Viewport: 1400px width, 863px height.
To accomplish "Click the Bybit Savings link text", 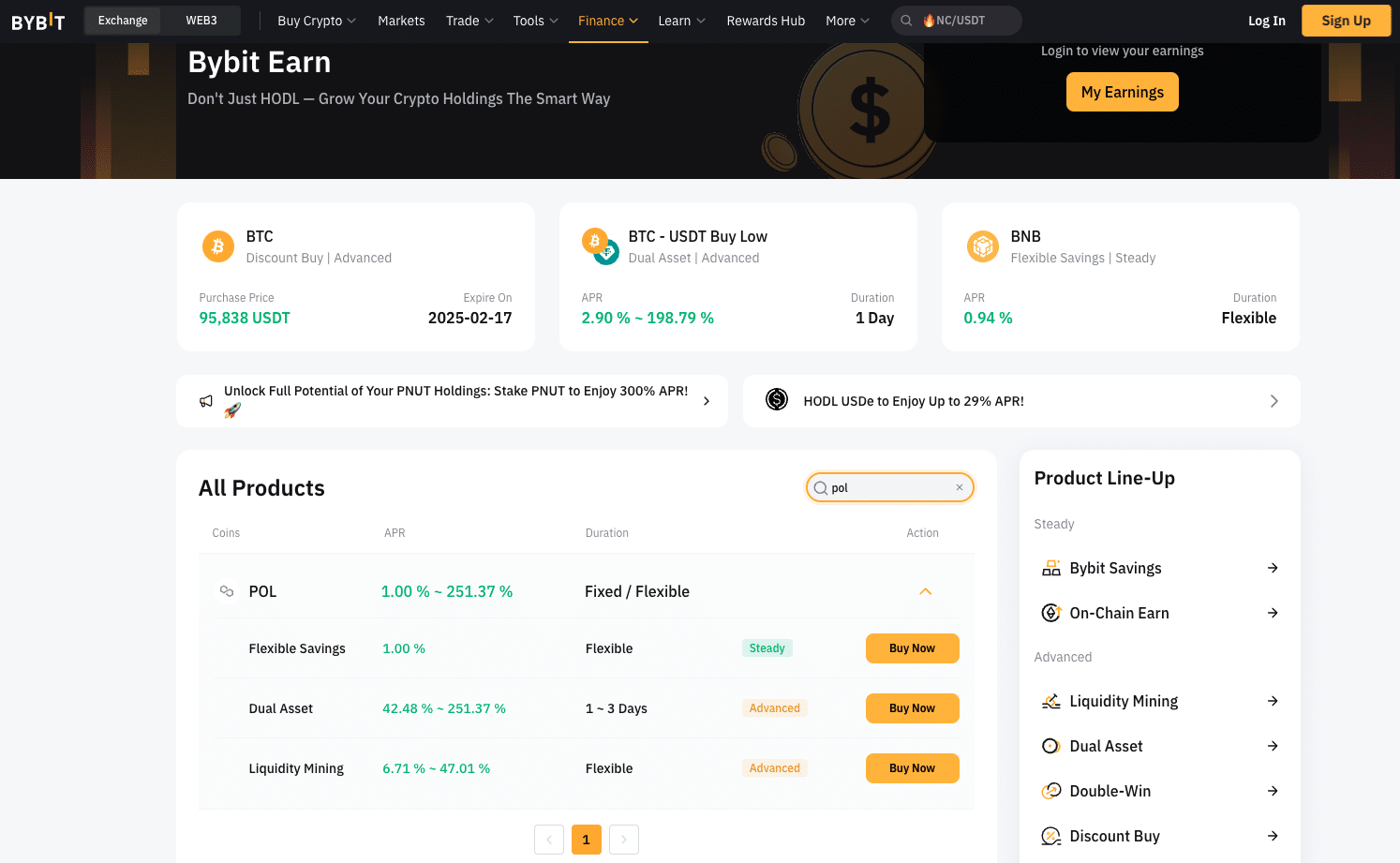I will pyautogui.click(x=1115, y=568).
